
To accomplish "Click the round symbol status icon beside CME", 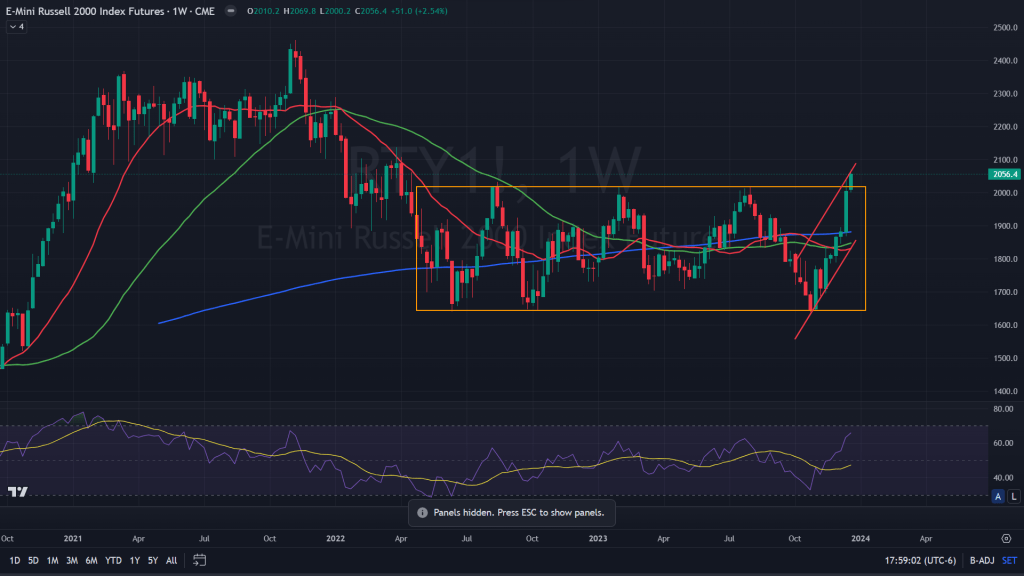I will coord(230,11).
